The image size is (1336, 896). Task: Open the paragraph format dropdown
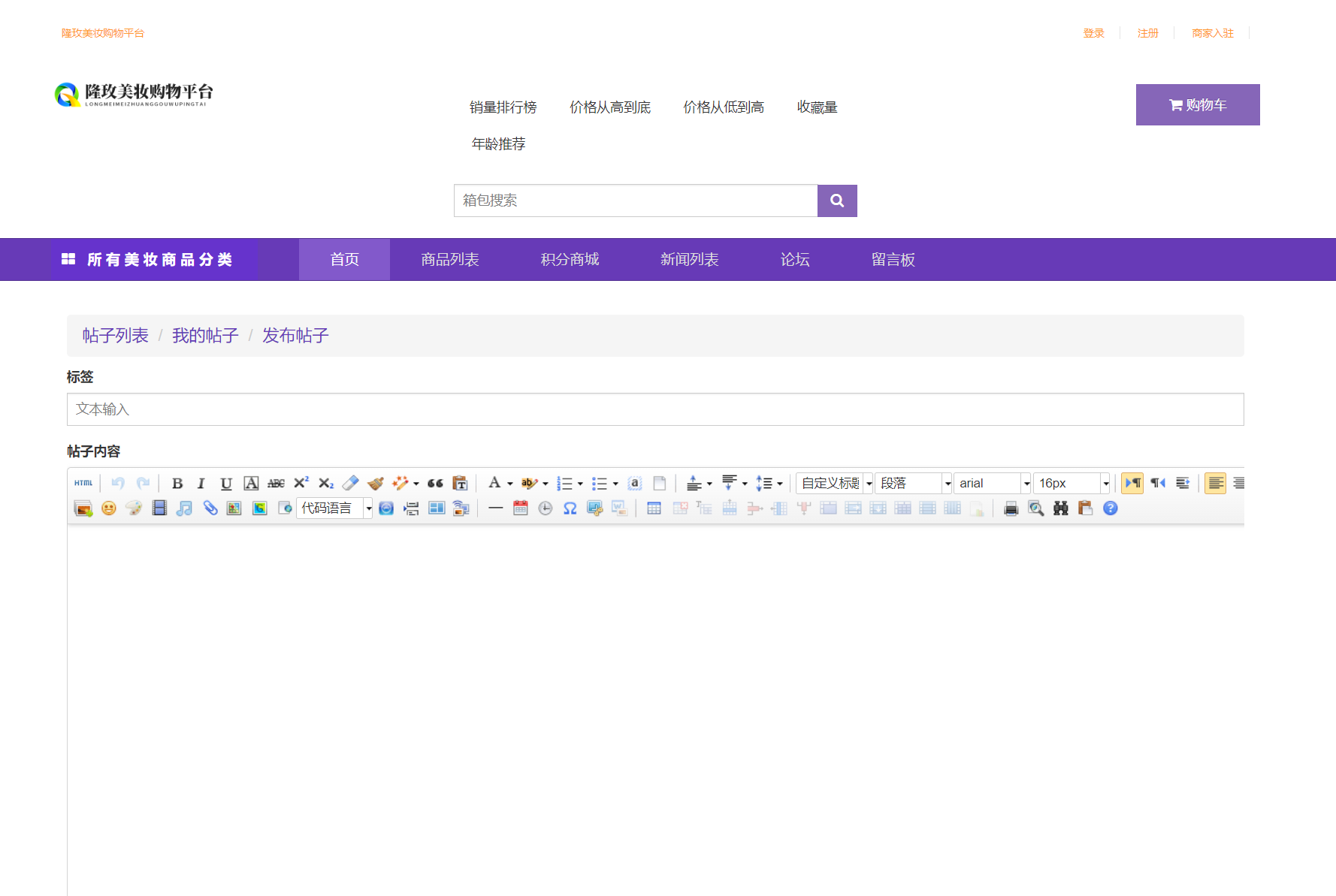[914, 483]
